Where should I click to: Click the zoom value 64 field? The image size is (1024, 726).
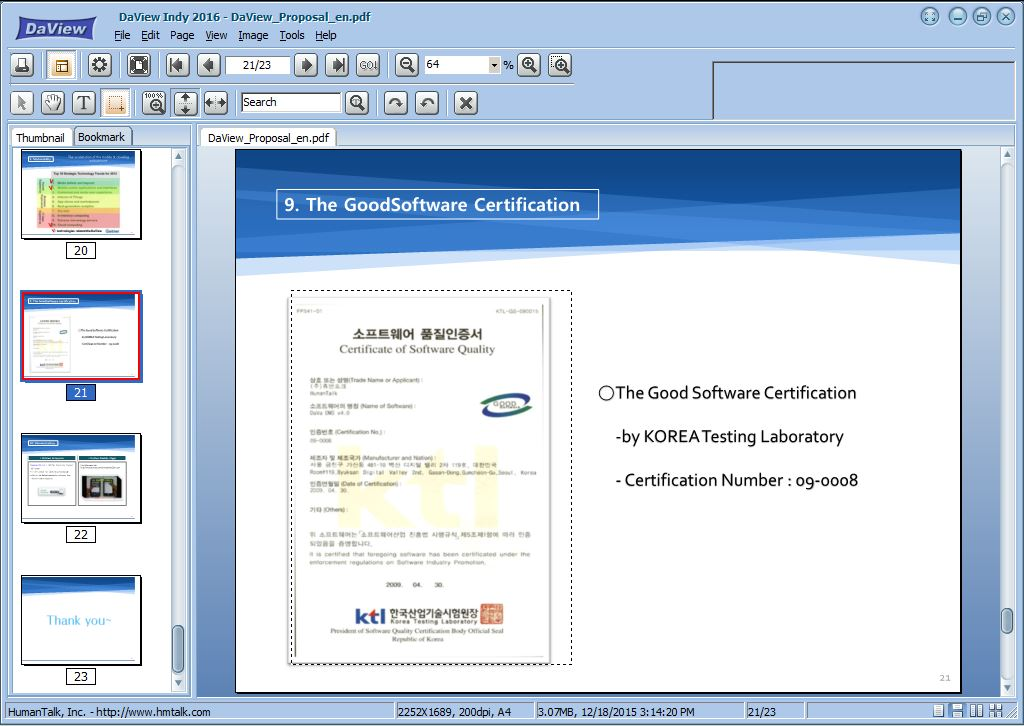456,65
